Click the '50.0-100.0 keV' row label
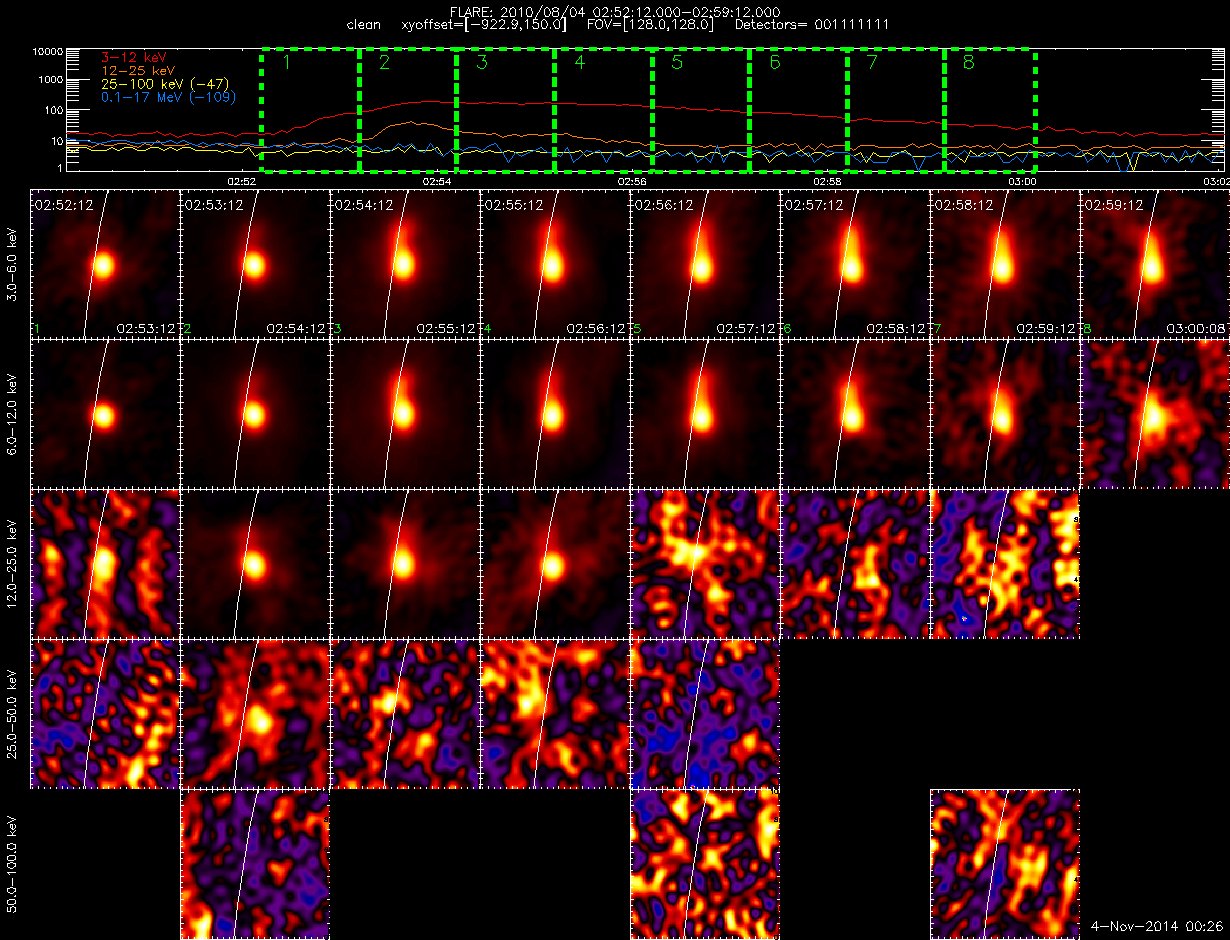1230x940 pixels. point(14,864)
